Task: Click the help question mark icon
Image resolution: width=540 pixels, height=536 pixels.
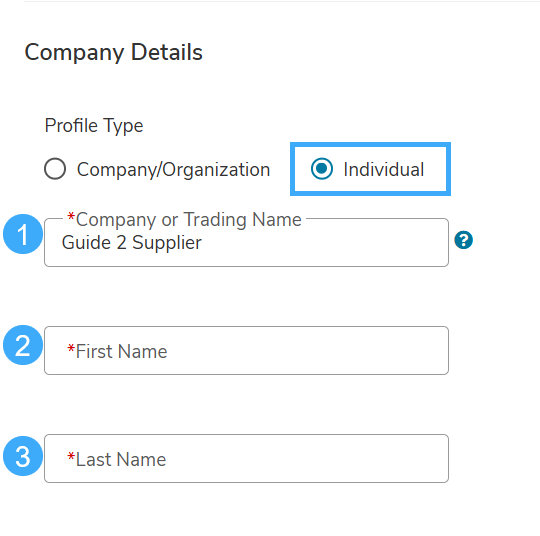Action: [x=463, y=240]
